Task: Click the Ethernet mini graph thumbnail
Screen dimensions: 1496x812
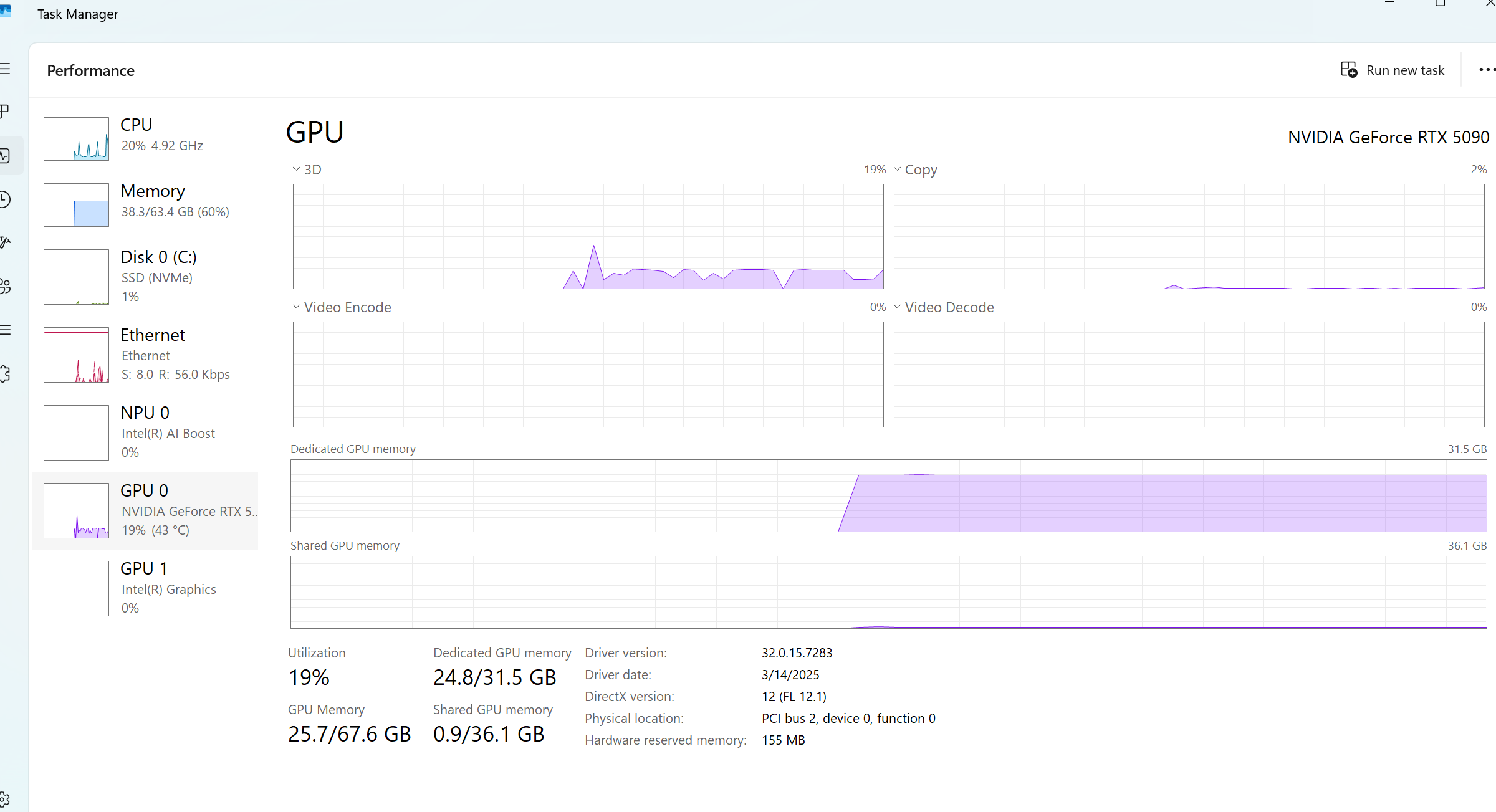Action: click(76, 355)
